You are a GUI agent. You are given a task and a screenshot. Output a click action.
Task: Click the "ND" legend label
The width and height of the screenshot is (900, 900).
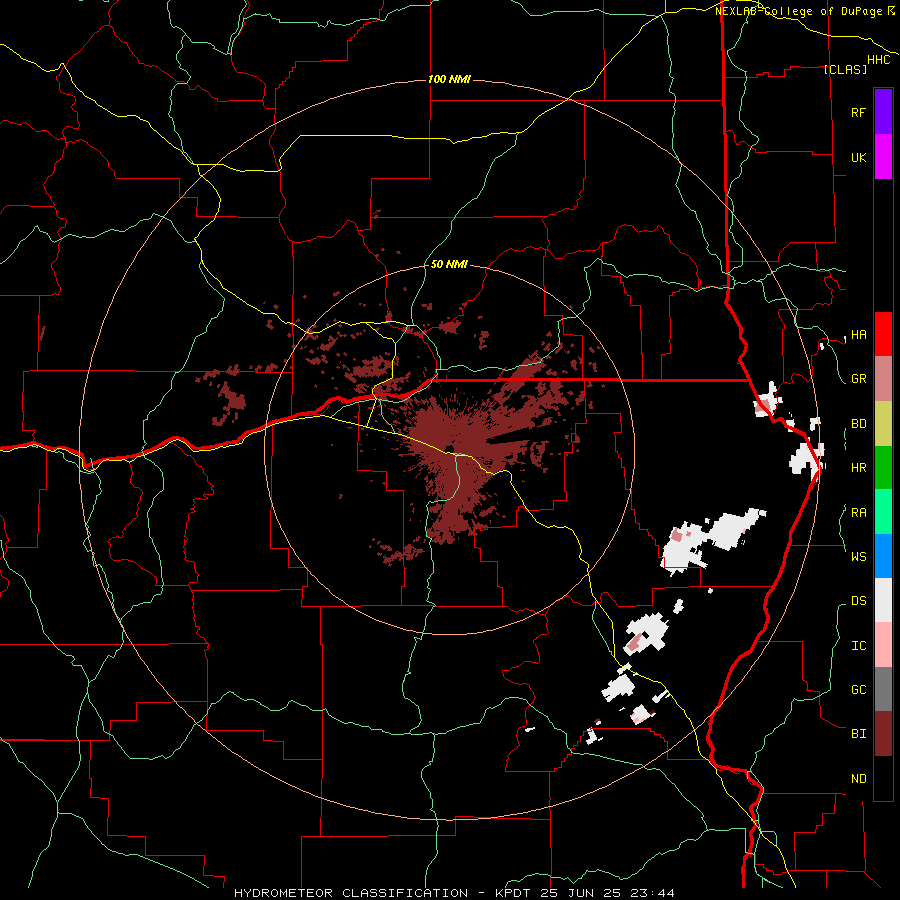point(858,779)
